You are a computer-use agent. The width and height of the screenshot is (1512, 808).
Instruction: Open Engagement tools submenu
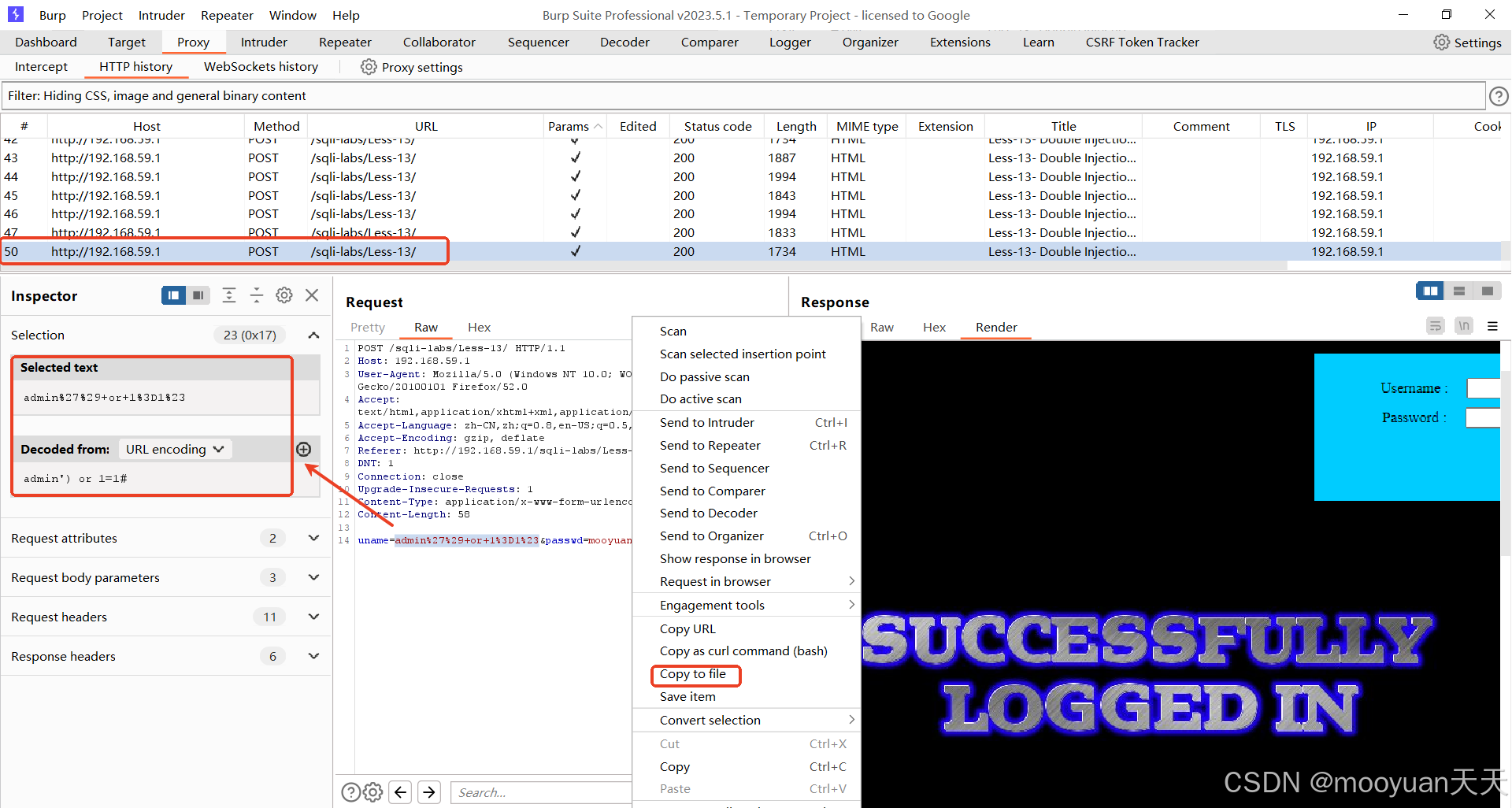coord(747,605)
